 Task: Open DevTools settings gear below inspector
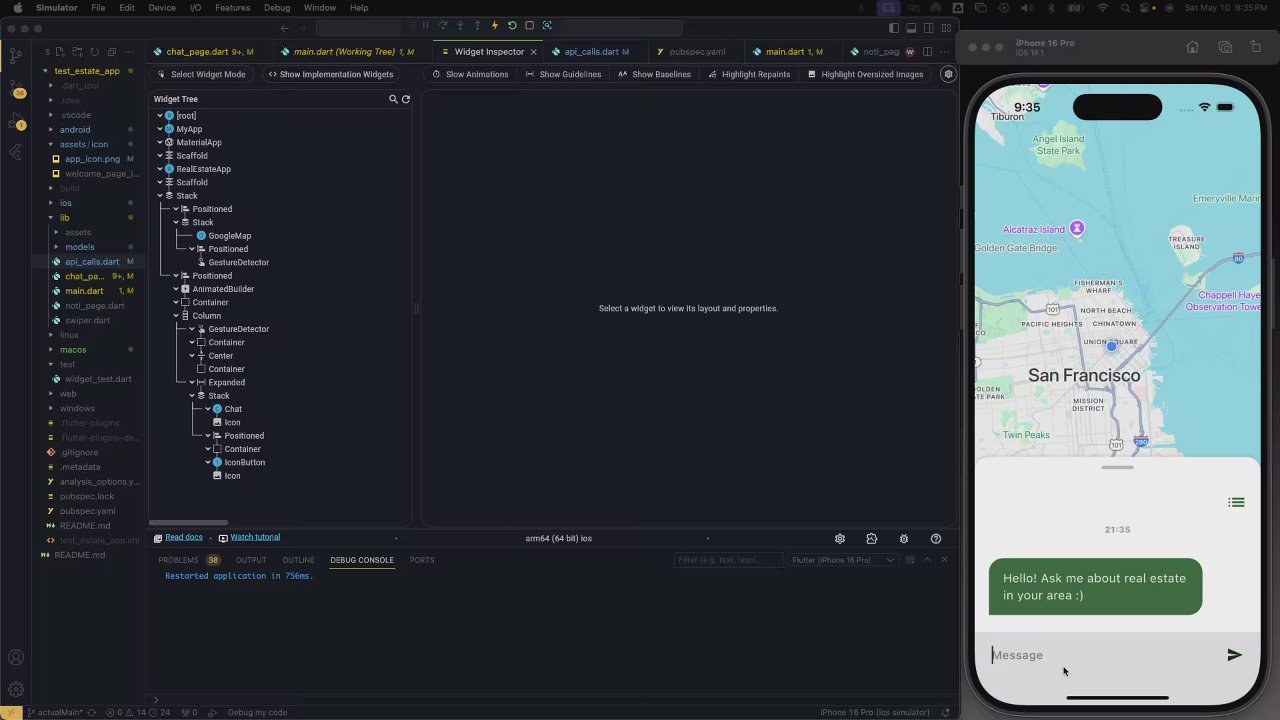(840, 538)
